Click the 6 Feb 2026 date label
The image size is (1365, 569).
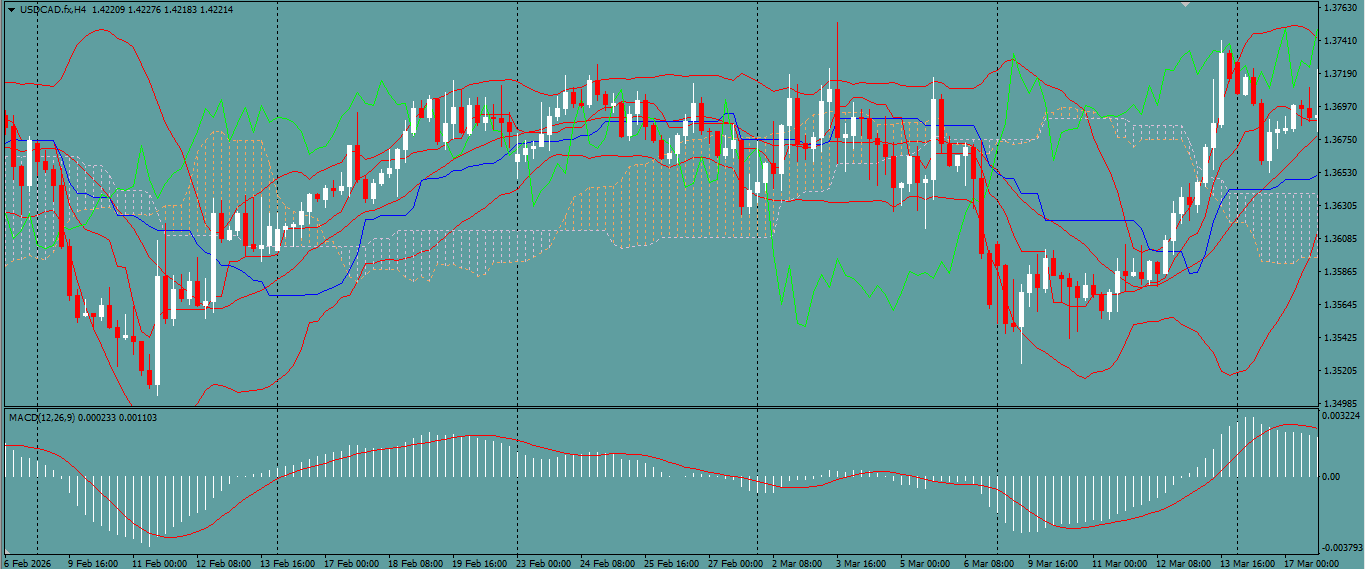[x=26, y=563]
